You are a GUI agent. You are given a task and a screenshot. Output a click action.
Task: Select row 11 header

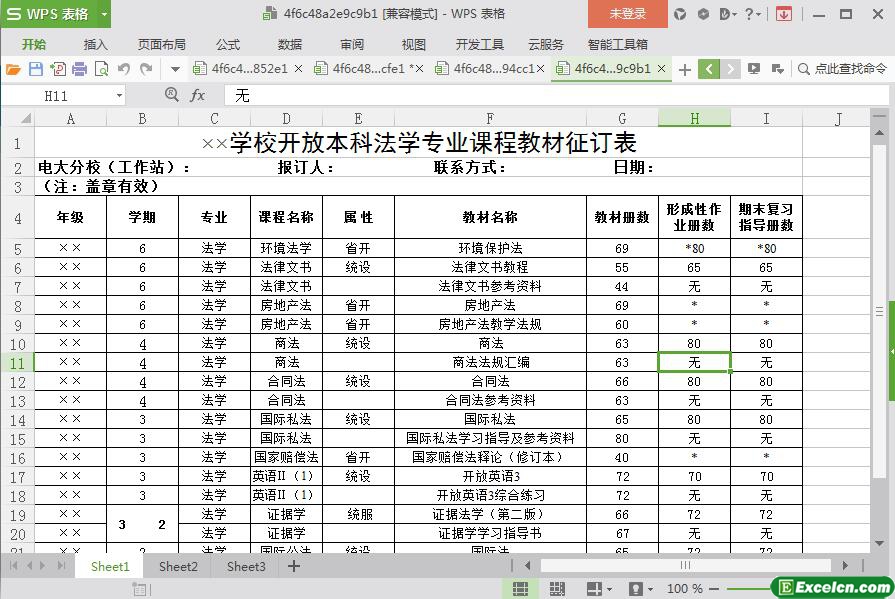pos(17,363)
